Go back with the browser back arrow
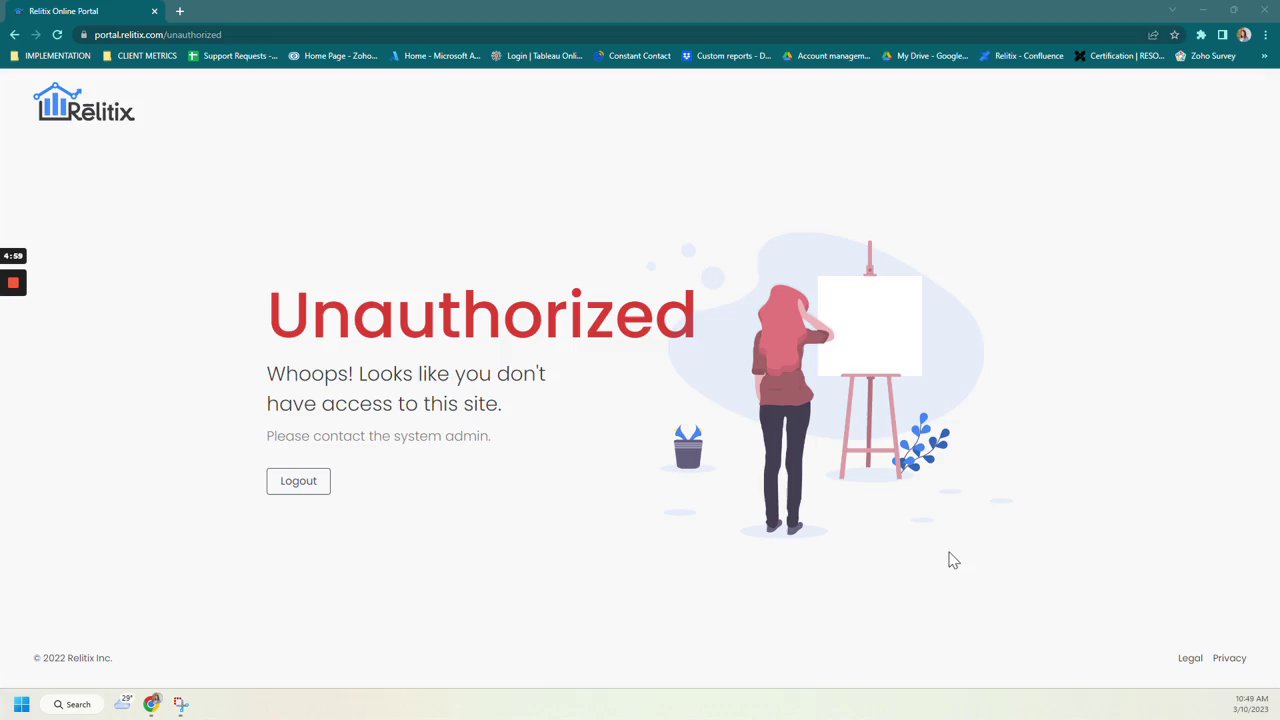Image resolution: width=1280 pixels, height=720 pixels. [14, 35]
